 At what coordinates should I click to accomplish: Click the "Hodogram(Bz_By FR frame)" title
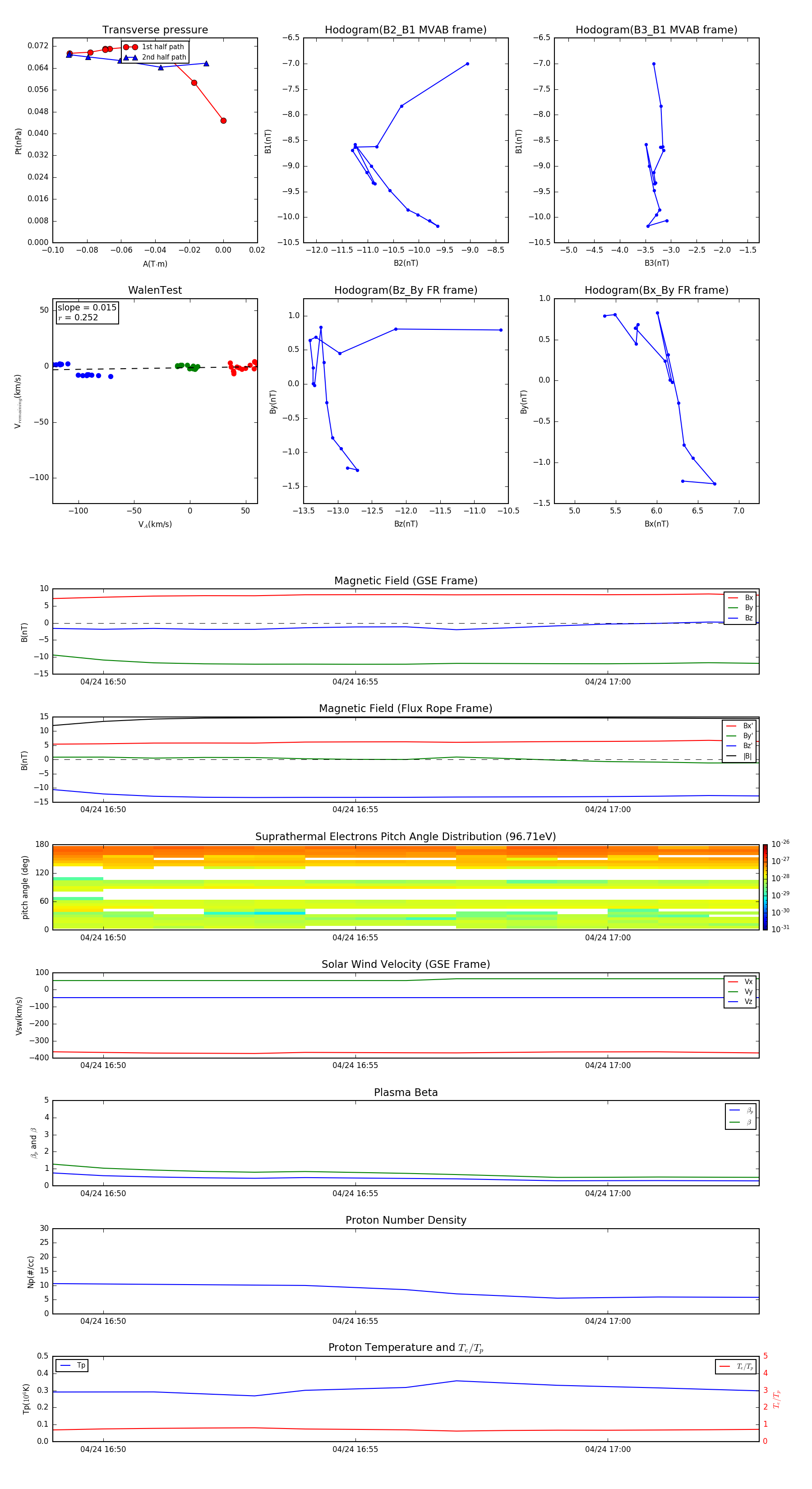pyautogui.click(x=405, y=290)
